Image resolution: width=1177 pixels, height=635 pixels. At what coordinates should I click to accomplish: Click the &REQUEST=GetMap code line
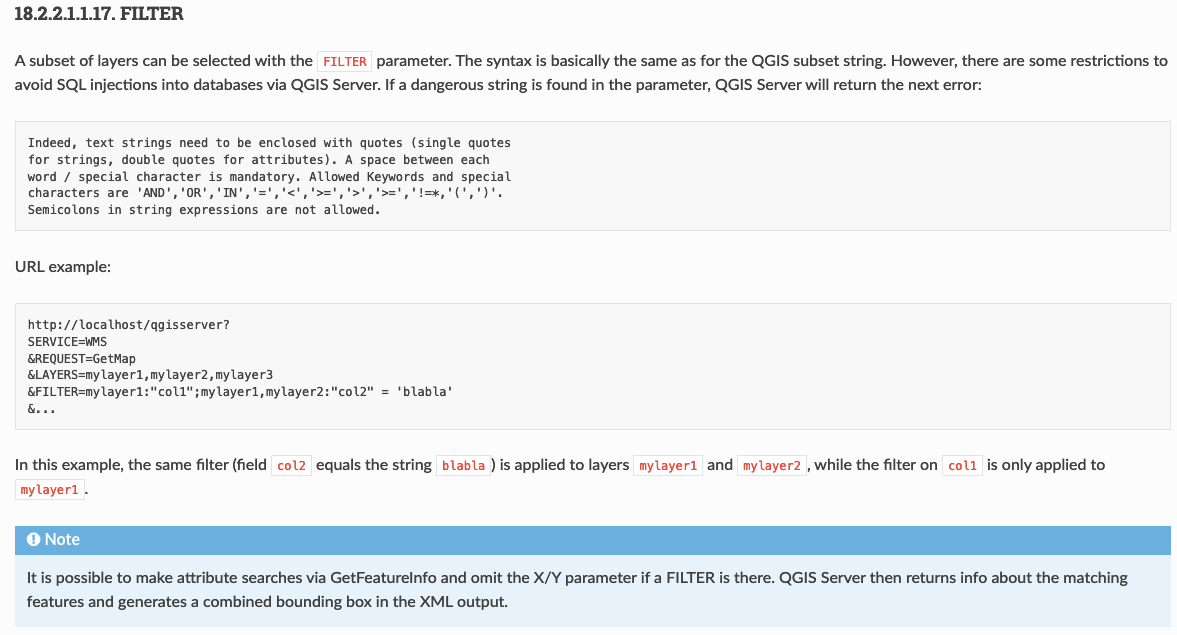(82, 359)
